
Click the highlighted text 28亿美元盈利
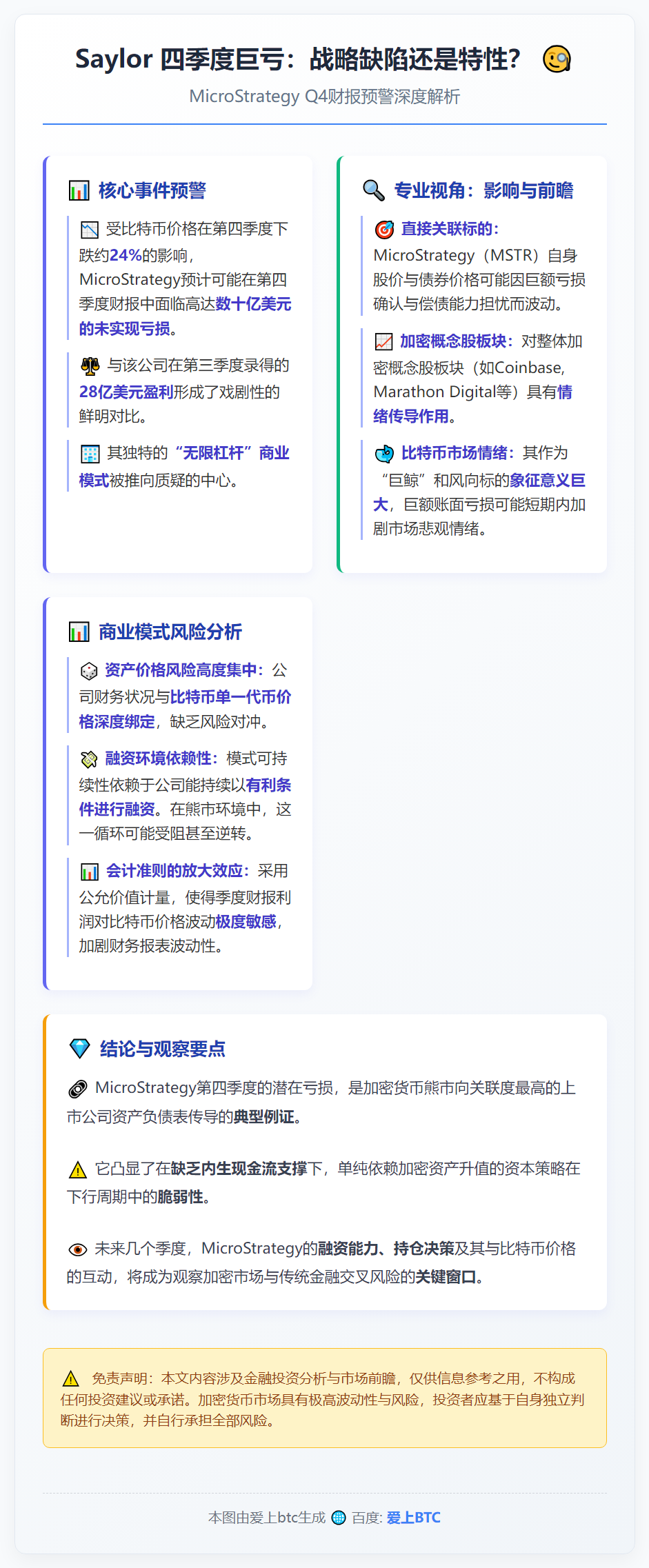click(x=126, y=392)
